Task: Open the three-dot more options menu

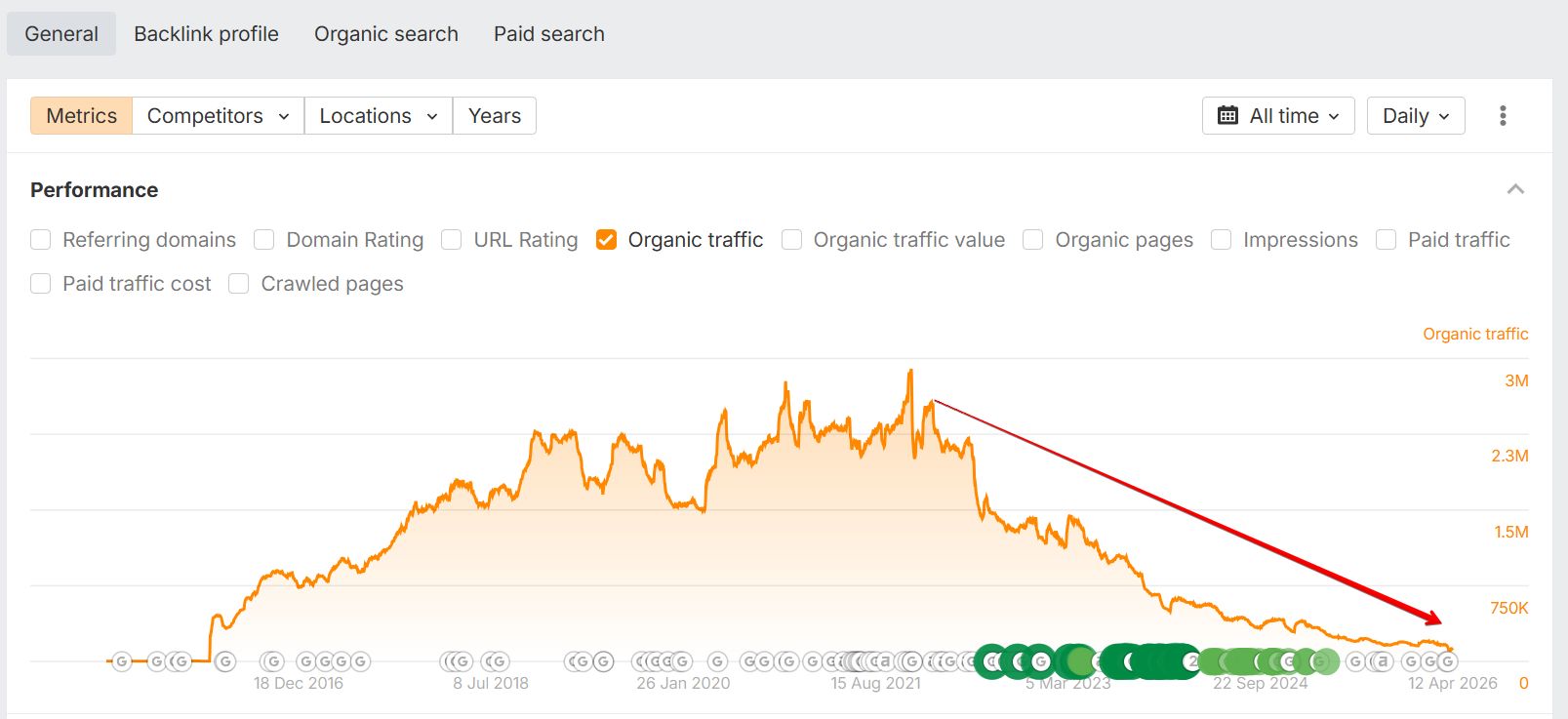Action: [x=1503, y=115]
